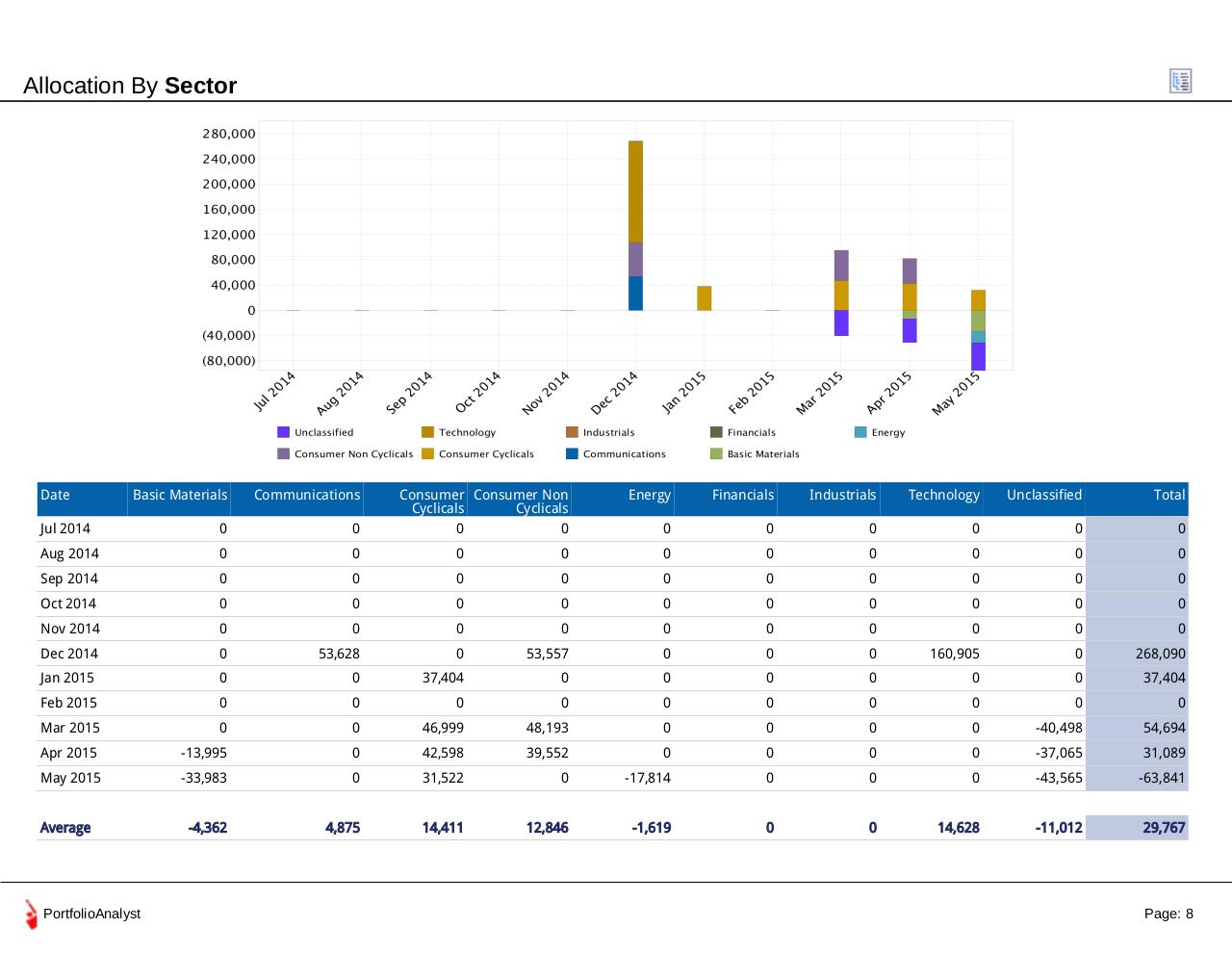Click the -13,995 Basic Materials value
This screenshot has width=1232, height=953.
[204, 753]
